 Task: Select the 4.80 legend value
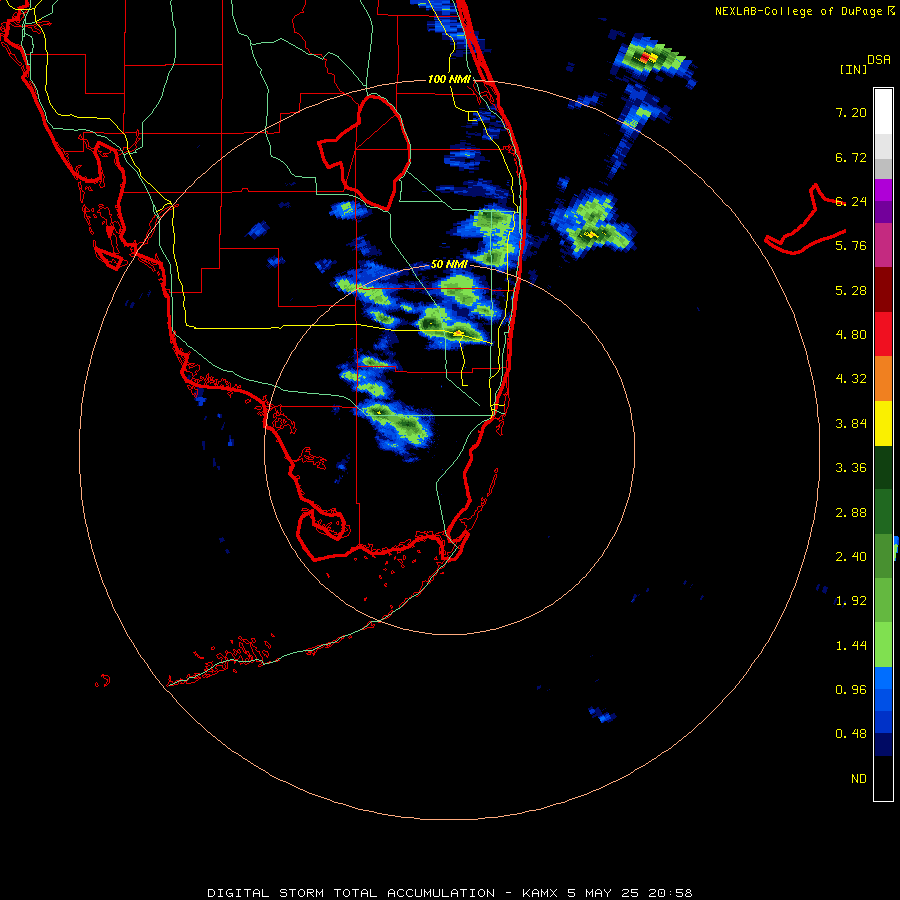[851, 335]
